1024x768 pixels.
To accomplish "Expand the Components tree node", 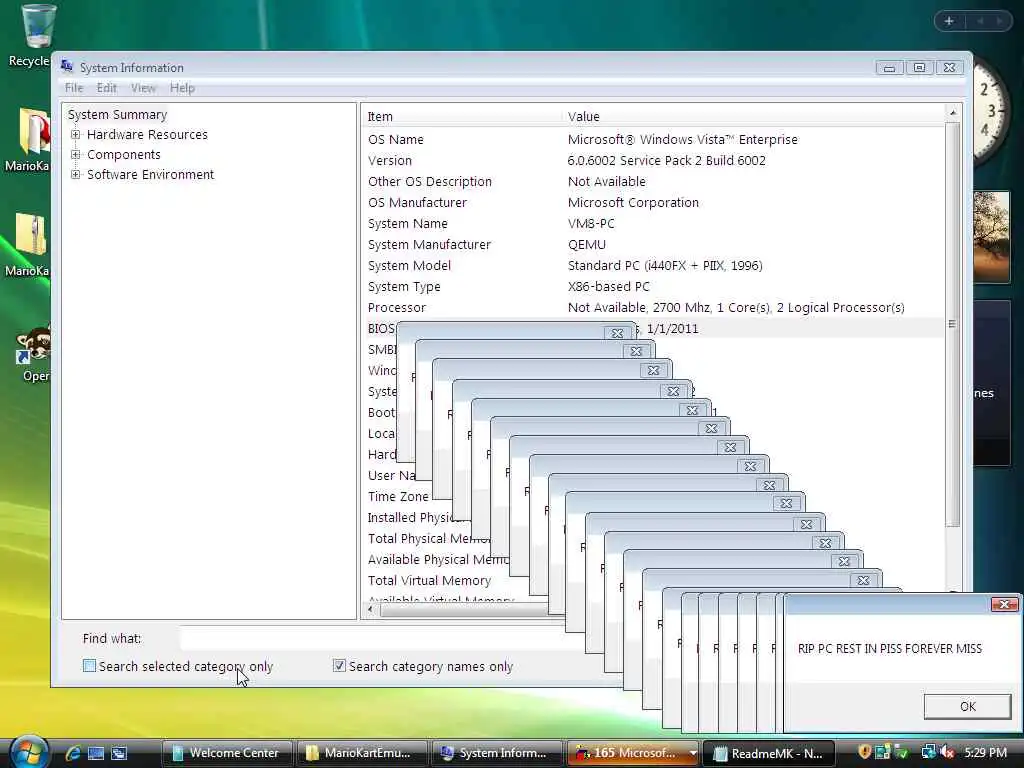I will [76, 155].
